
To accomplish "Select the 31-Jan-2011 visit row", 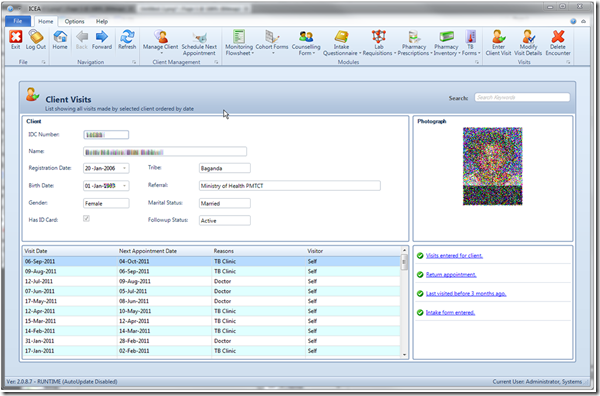I will (x=212, y=341).
